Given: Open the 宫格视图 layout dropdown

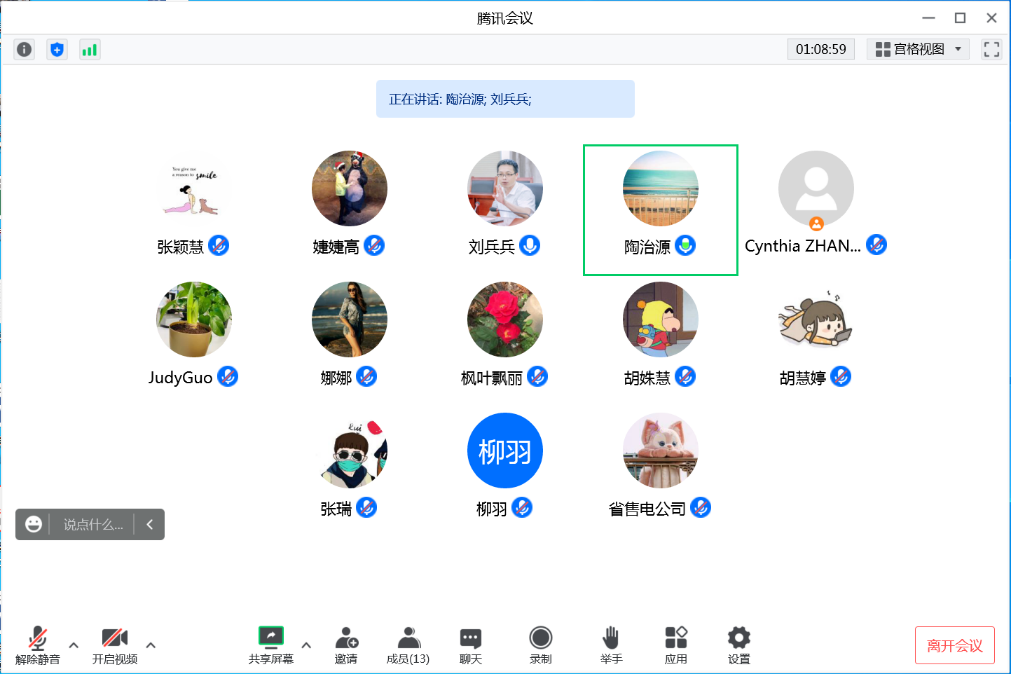Looking at the screenshot, I should point(918,50).
